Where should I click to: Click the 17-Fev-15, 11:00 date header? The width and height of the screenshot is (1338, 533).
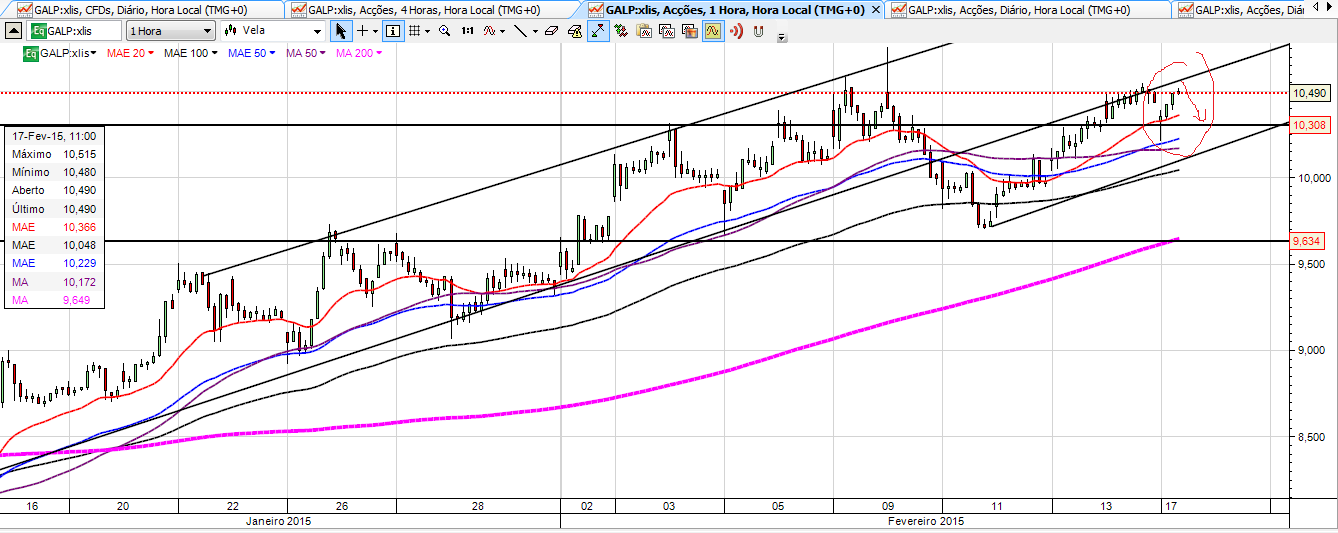point(54,135)
